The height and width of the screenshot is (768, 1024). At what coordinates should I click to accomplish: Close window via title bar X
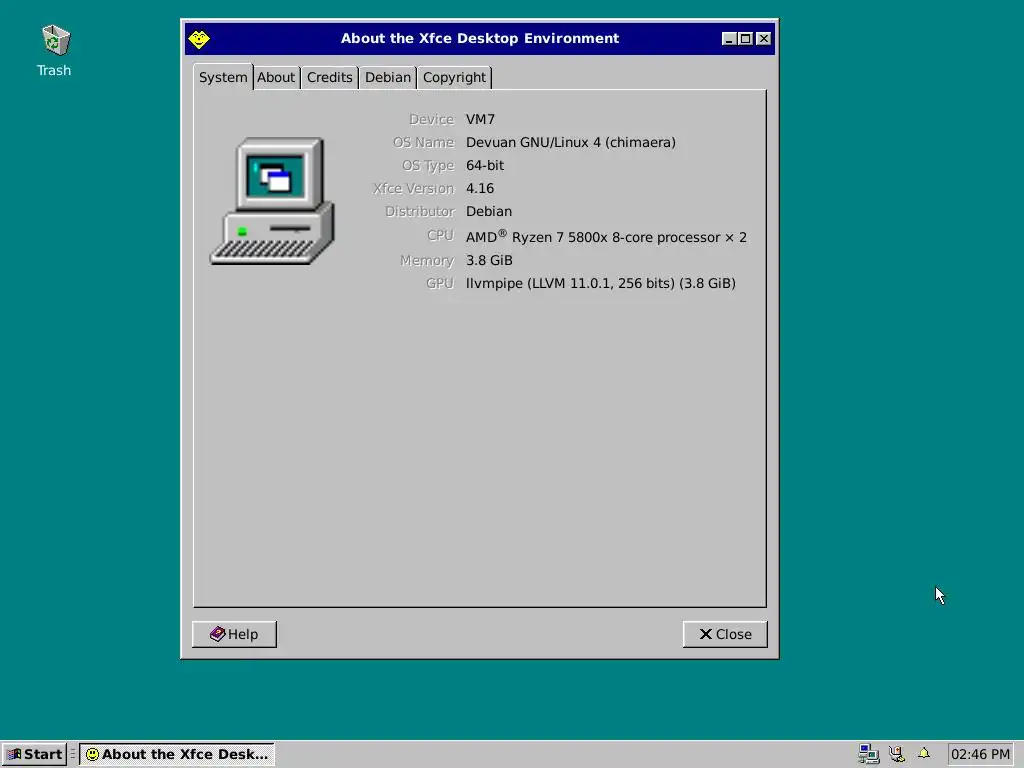tap(763, 39)
